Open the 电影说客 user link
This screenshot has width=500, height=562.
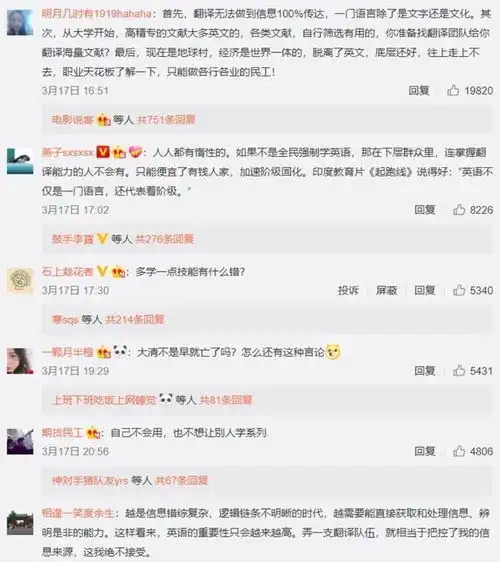[73, 119]
